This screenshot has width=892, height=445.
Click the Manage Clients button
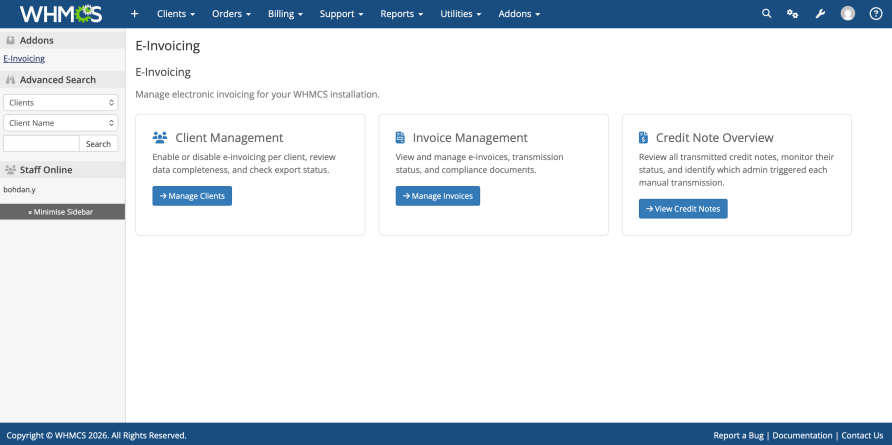(x=192, y=196)
